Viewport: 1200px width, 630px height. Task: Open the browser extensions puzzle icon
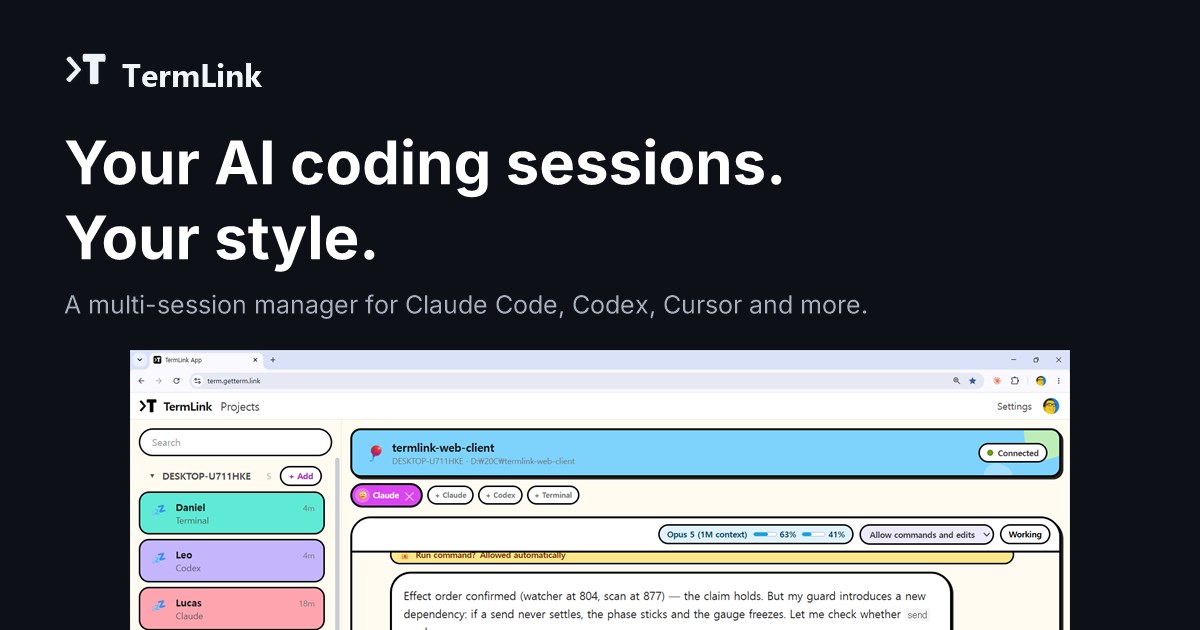(x=1015, y=381)
